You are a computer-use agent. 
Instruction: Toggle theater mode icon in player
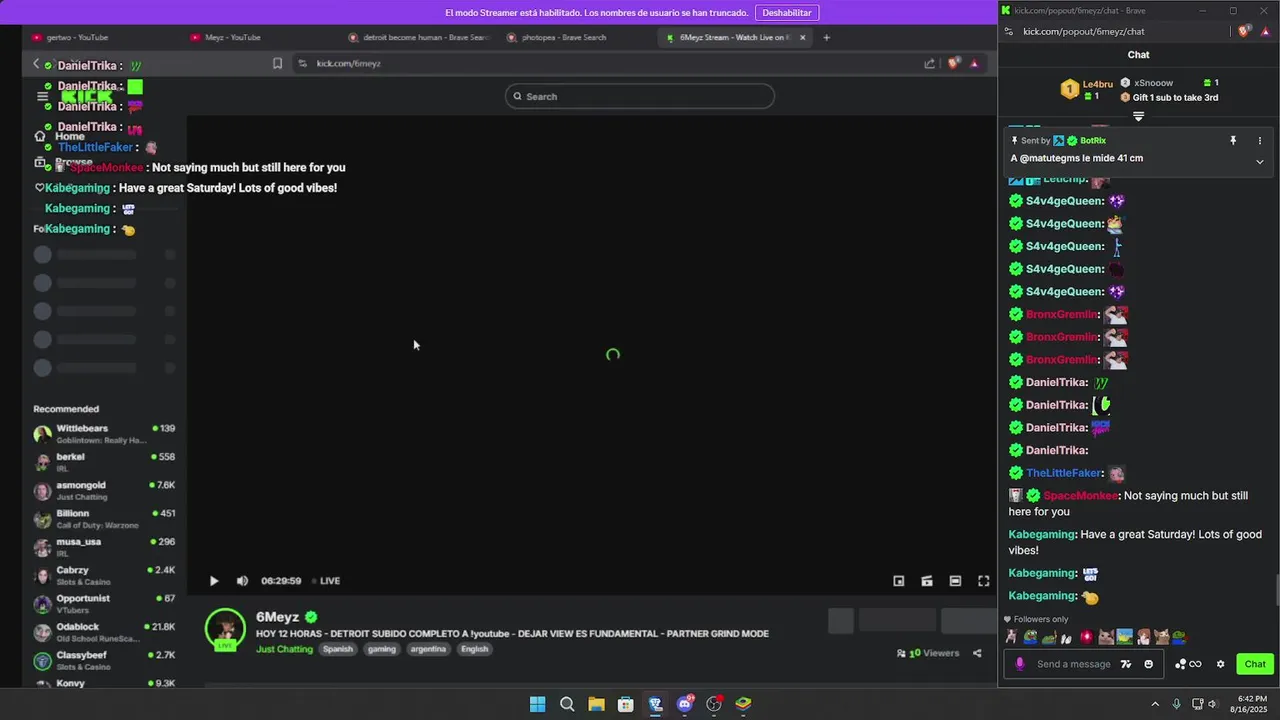click(955, 581)
